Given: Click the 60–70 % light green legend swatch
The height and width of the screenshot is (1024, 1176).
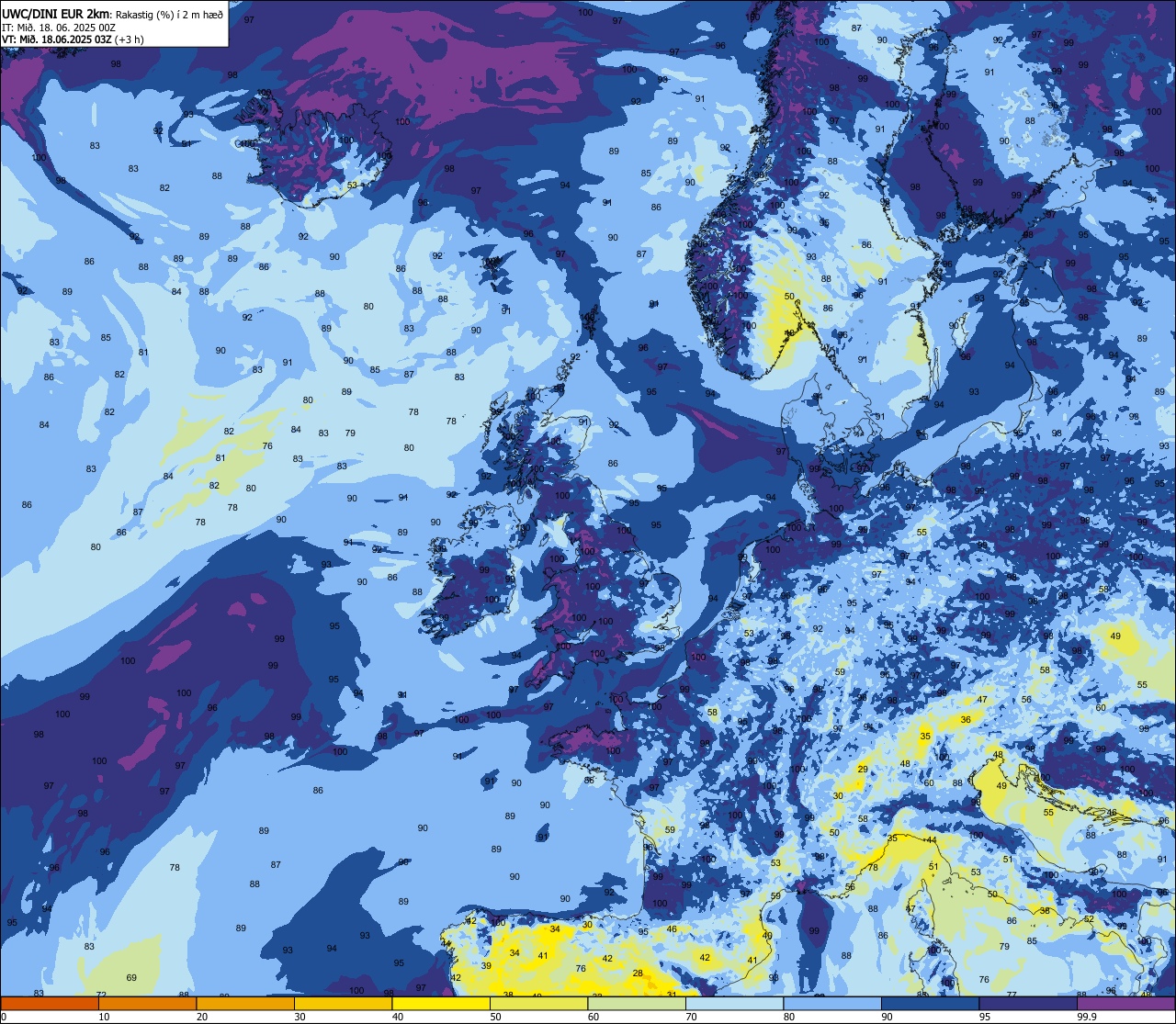Looking at the screenshot, I should click(637, 1004).
